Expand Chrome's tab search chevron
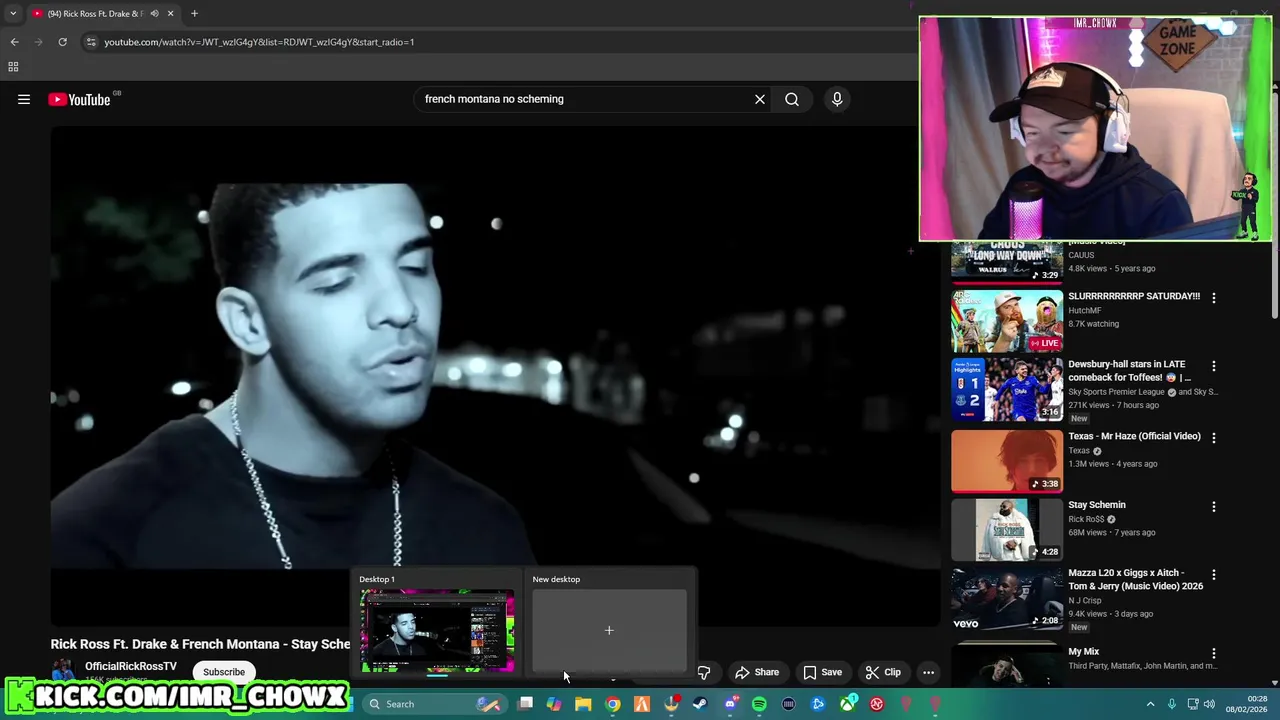 (13, 14)
